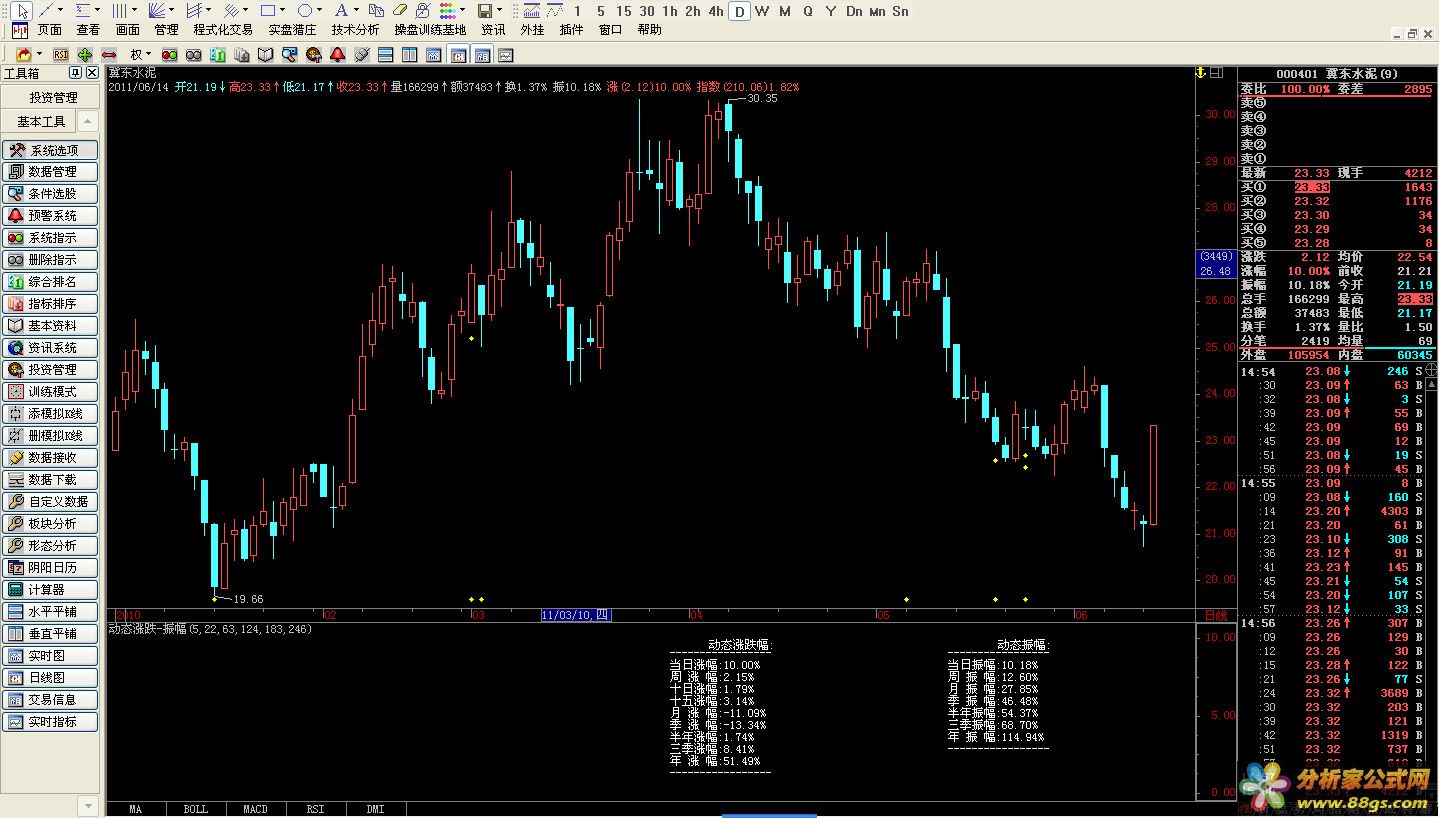This screenshot has height=818, width=1439.
Task: Click the green cross move icon
Action: tap(85, 55)
